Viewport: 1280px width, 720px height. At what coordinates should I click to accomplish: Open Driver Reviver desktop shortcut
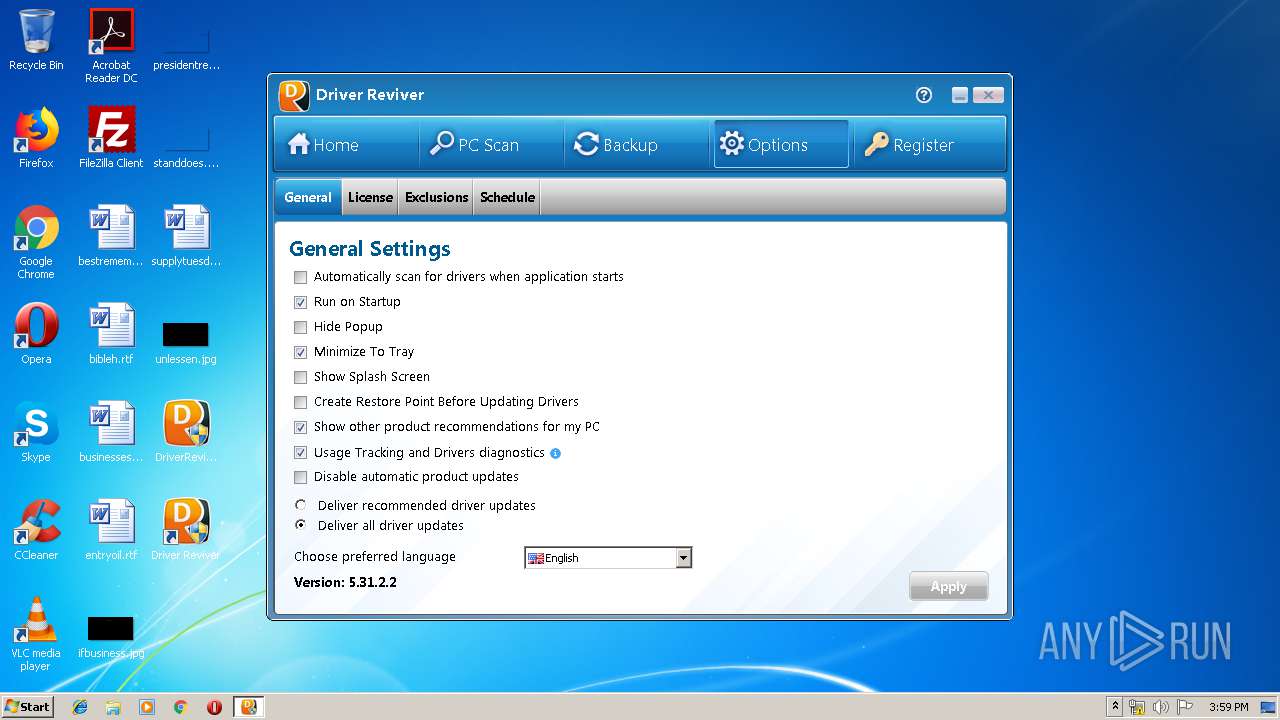coord(186,530)
